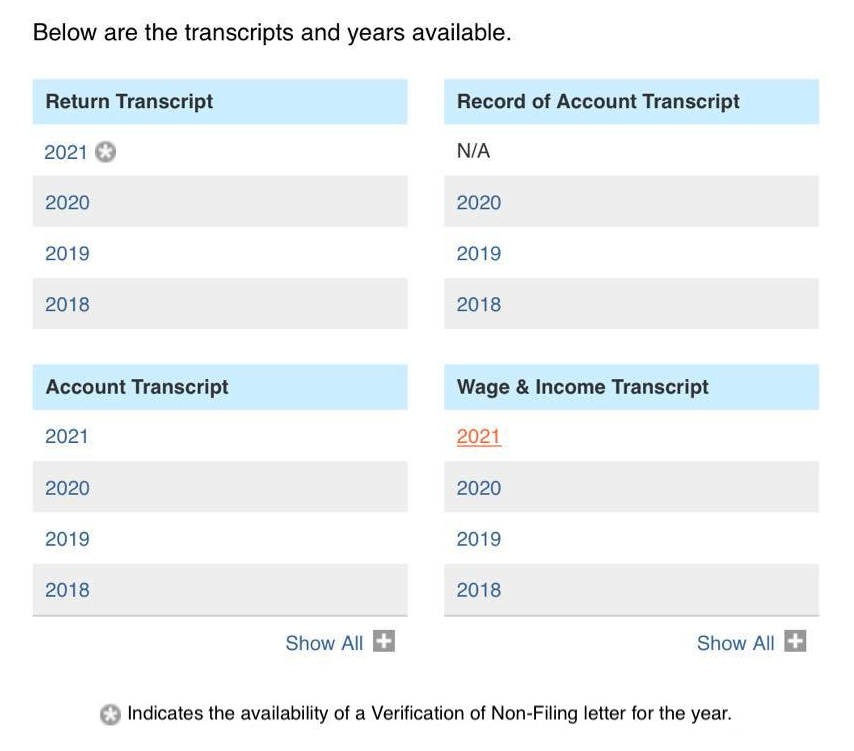Screen dimensions: 854x751
Task: Open the 2018 Return Transcript
Action: point(67,305)
